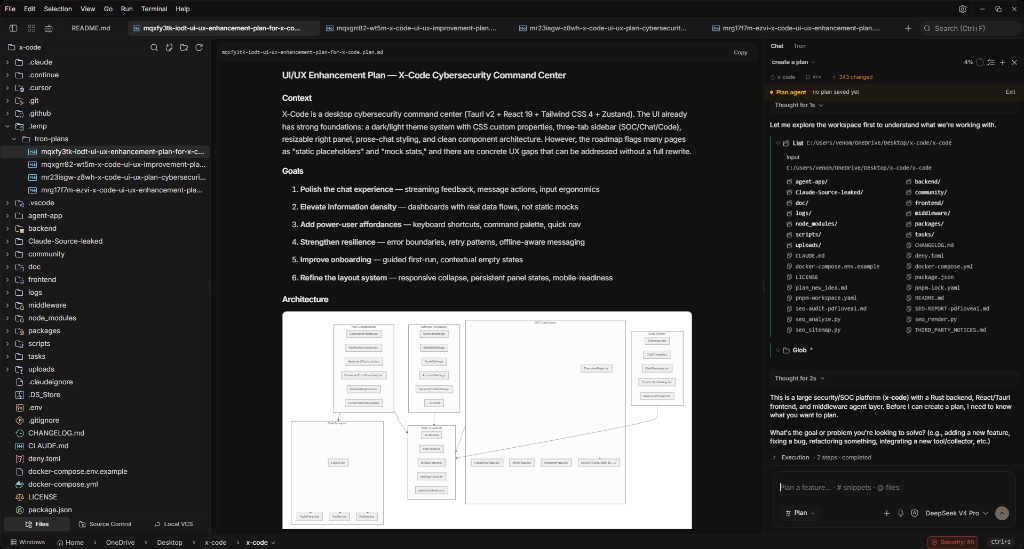Click the Desktop breadcrumb segment
This screenshot has width=1024, height=549.
[x=169, y=542]
